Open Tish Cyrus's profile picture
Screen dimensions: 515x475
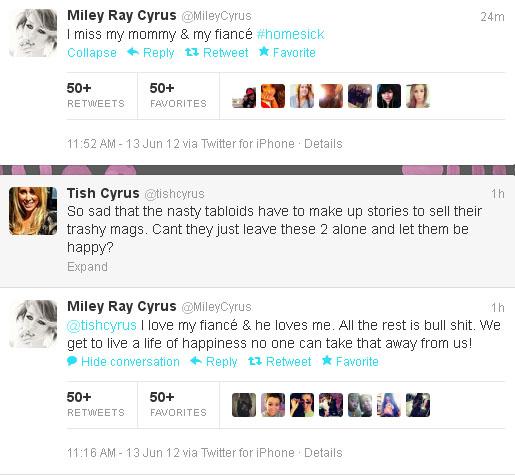pyautogui.click(x=33, y=211)
